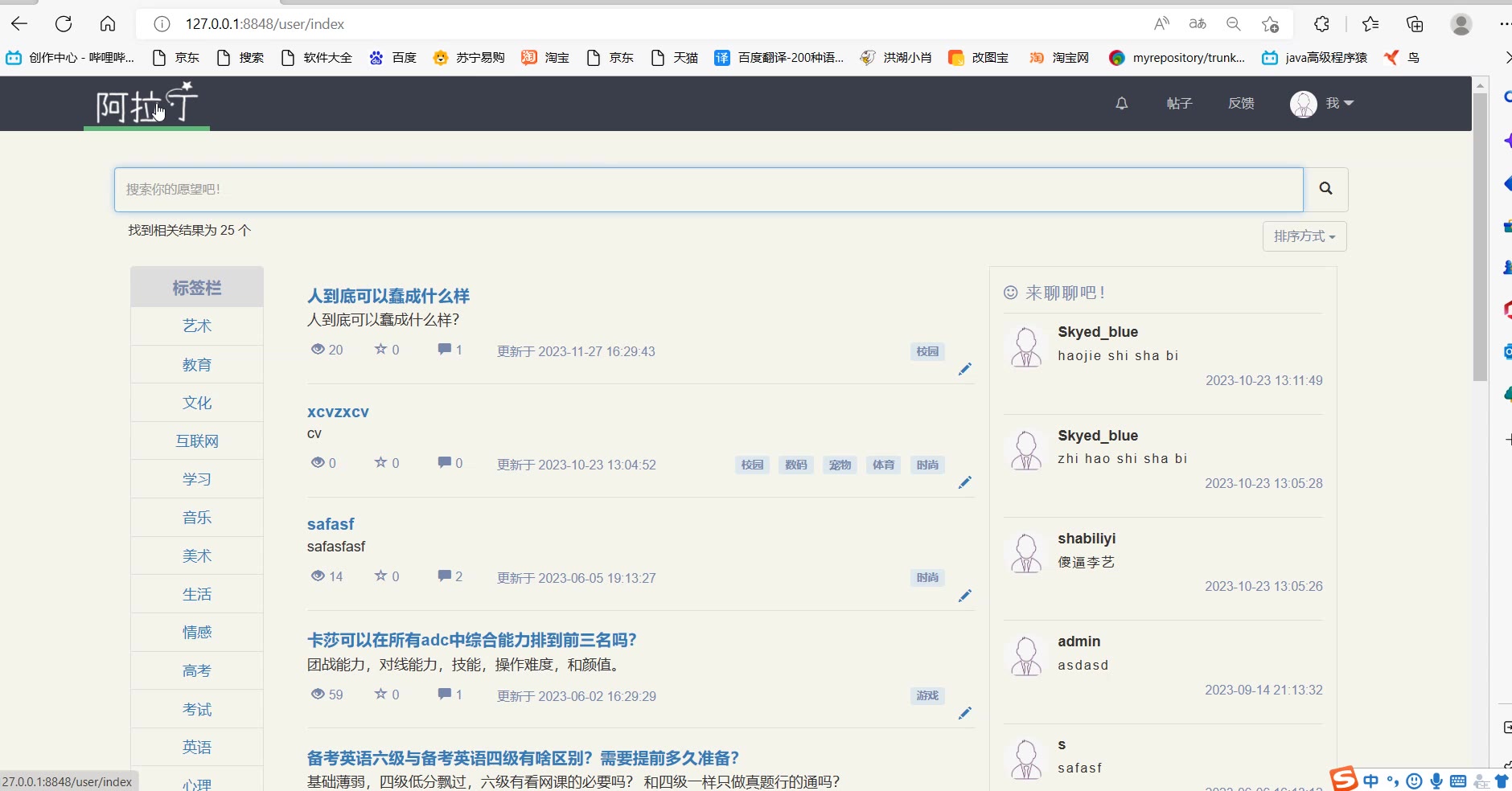Select the 高考 tag
Screen dimensions: 1512x791
point(197,670)
